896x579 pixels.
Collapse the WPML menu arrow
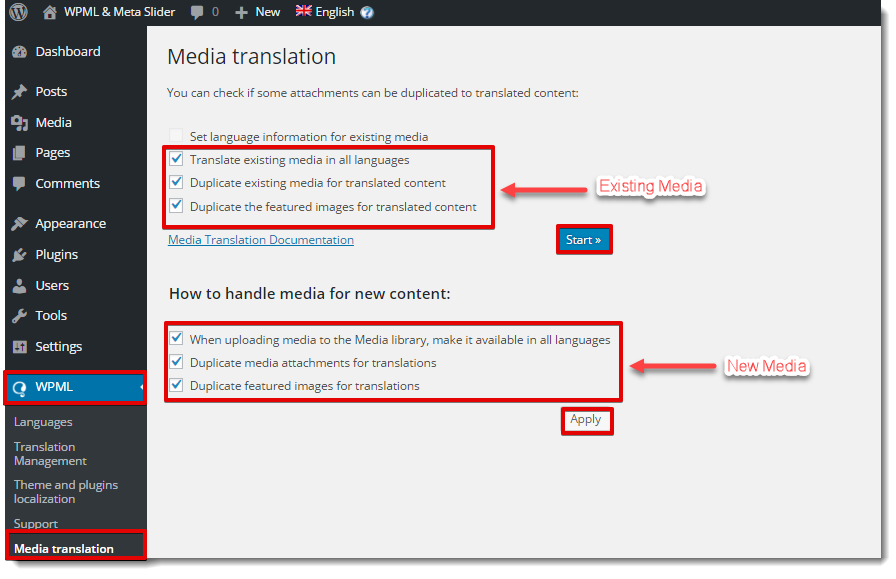[141, 387]
